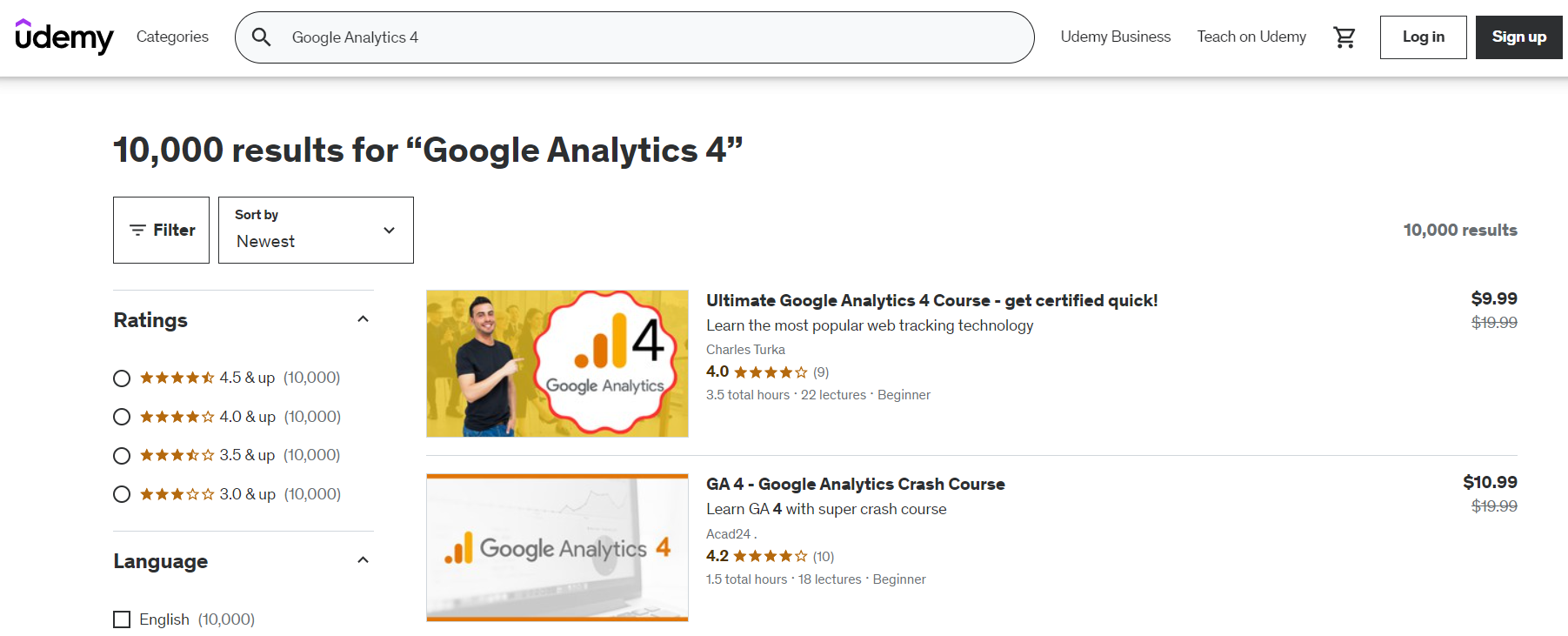This screenshot has width=1568, height=636.
Task: Enable the English language checkbox
Action: point(122,619)
